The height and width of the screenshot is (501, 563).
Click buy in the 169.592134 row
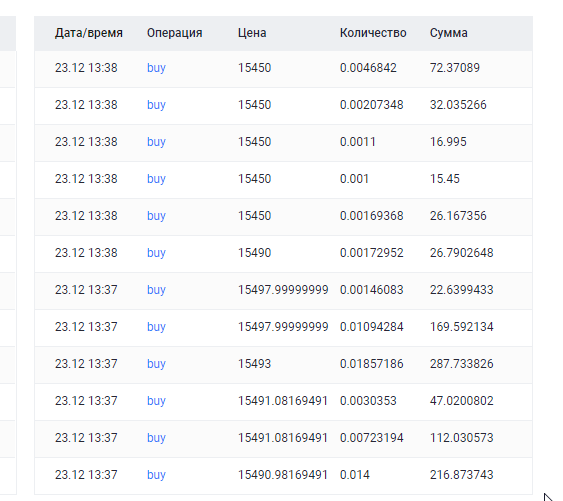coord(156,327)
